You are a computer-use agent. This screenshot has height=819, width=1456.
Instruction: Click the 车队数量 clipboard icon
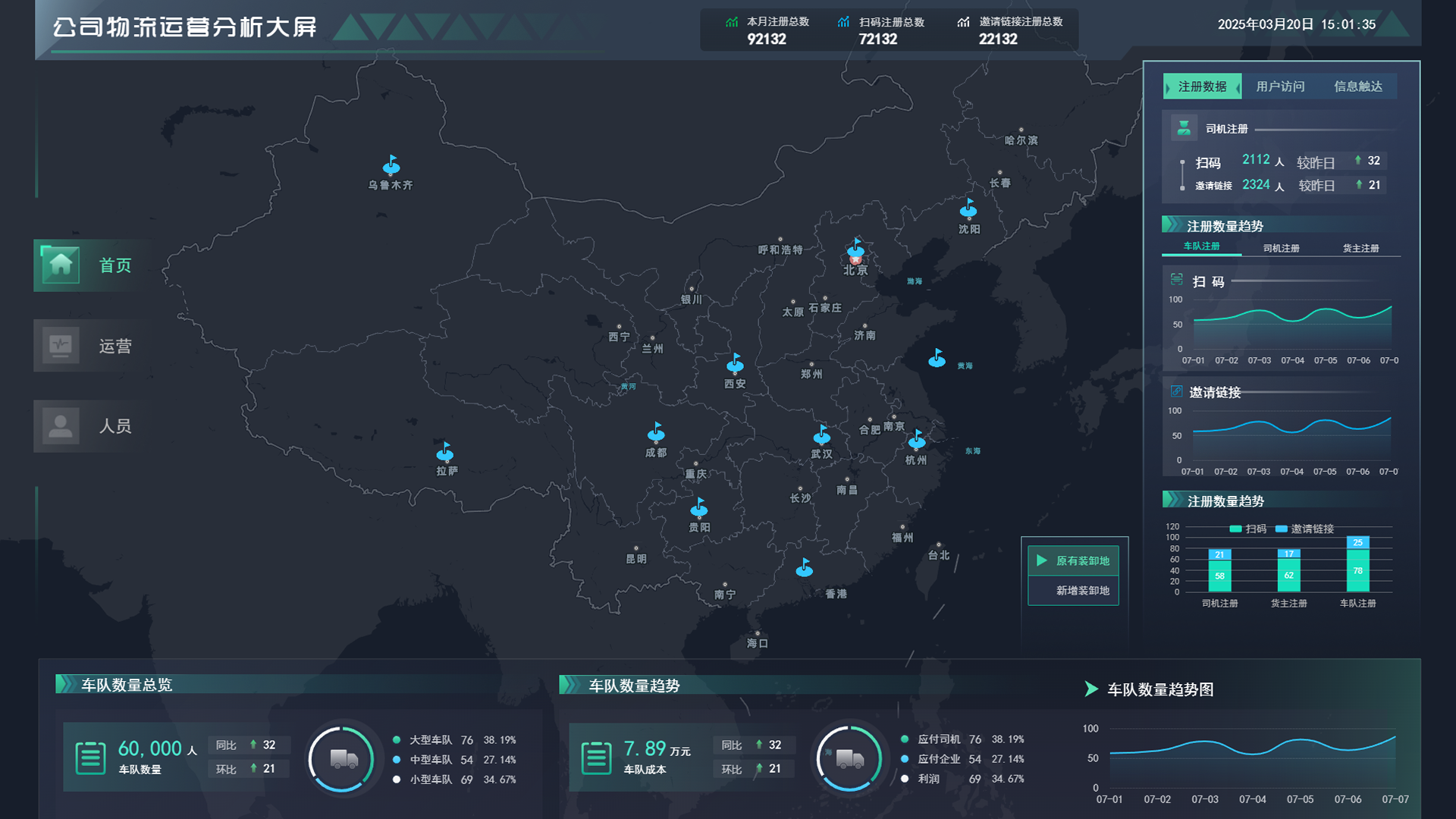(90, 758)
